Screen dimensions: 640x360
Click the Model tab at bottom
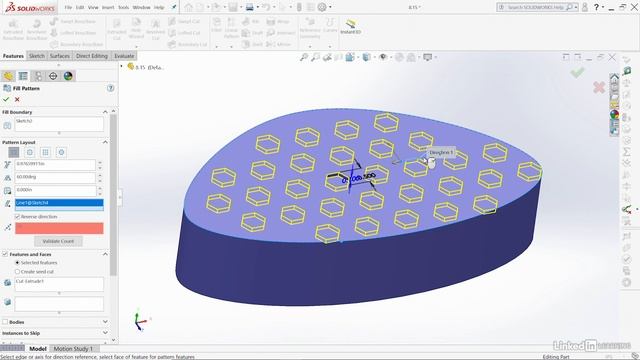pyautogui.click(x=38, y=349)
